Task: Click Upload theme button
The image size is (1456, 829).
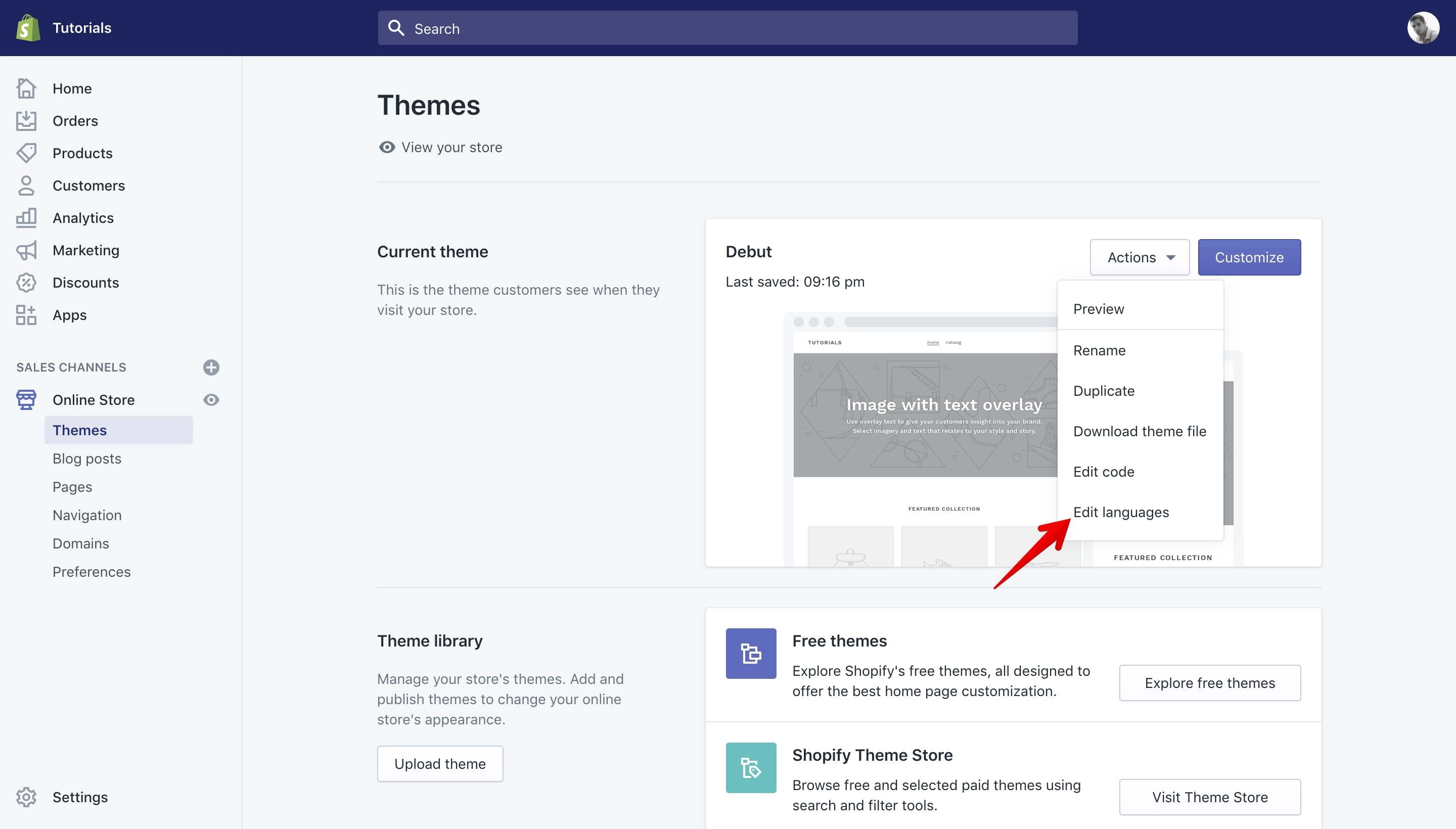Action: [440, 764]
